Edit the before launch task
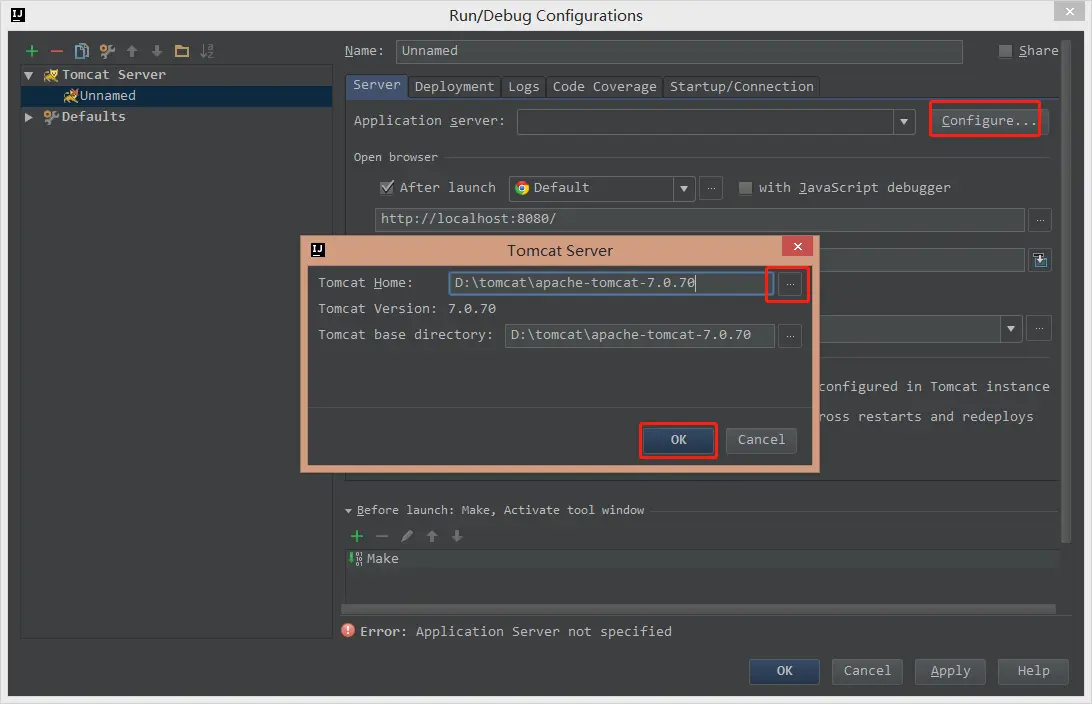Viewport: 1092px width, 704px height. tap(407, 536)
